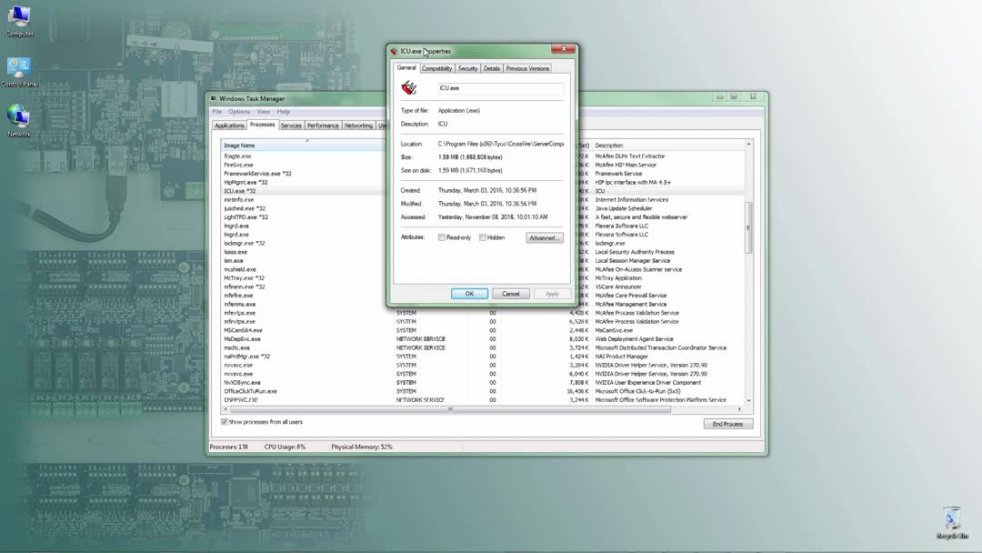
Task: Click the Location path text in Properties
Action: [x=500, y=144]
